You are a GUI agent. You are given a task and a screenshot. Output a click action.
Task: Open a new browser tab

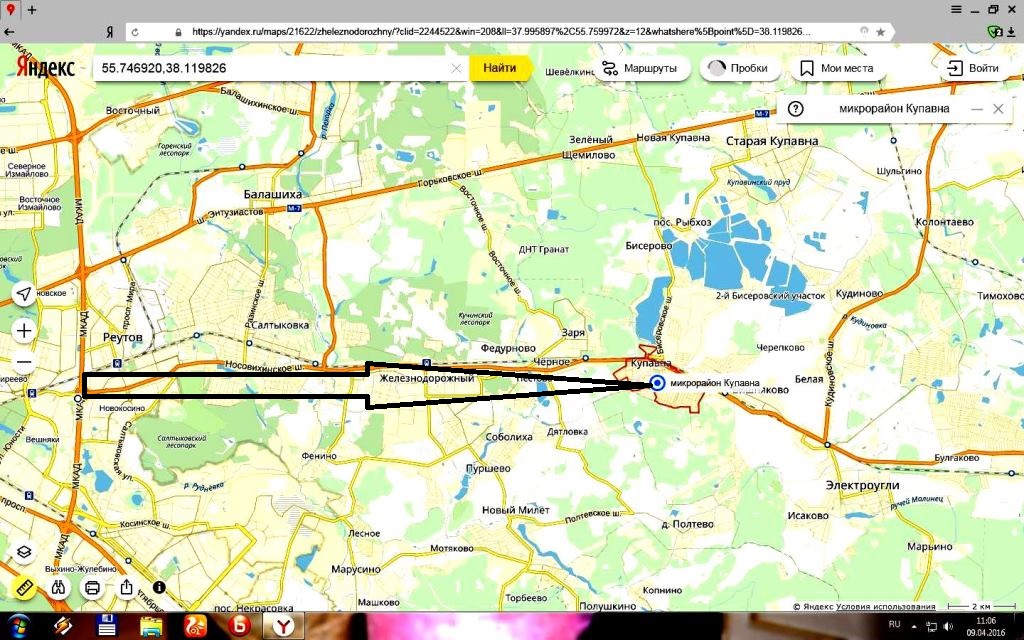point(32,8)
